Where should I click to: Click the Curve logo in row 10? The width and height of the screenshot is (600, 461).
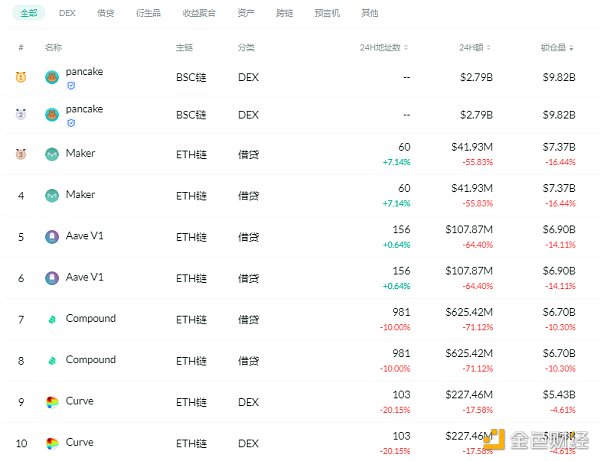[52, 443]
